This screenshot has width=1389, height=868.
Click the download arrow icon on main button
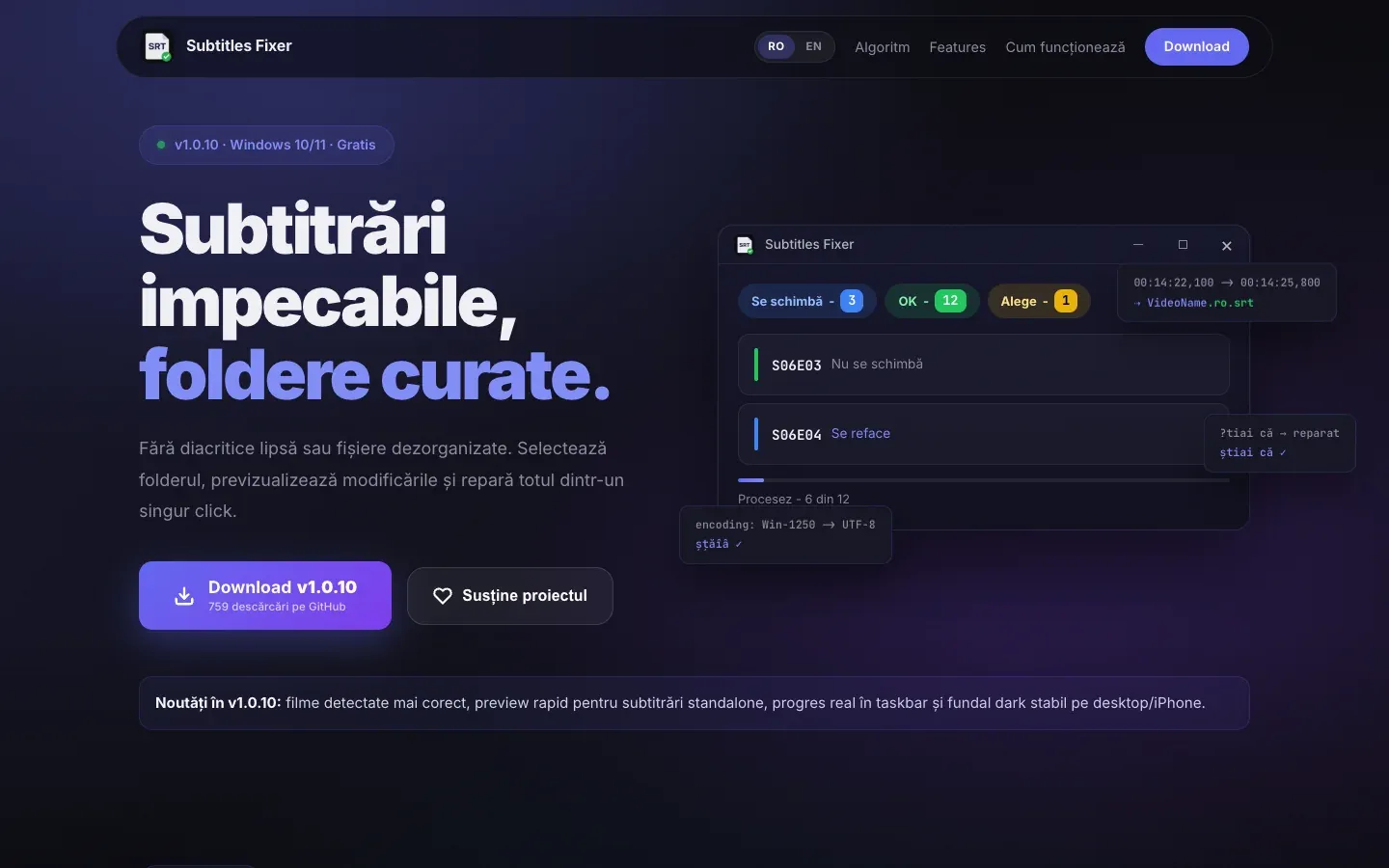pyautogui.click(x=184, y=596)
